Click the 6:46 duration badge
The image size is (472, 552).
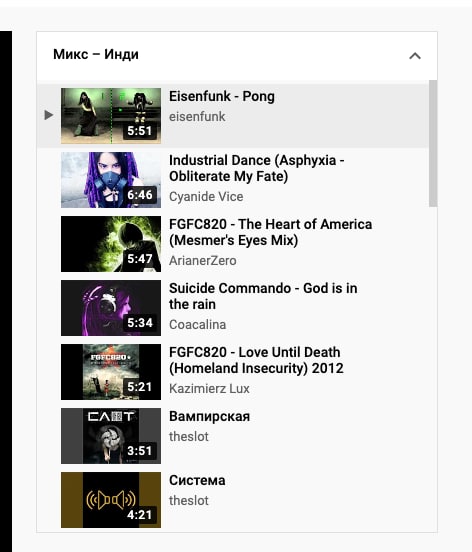[x=140, y=195]
